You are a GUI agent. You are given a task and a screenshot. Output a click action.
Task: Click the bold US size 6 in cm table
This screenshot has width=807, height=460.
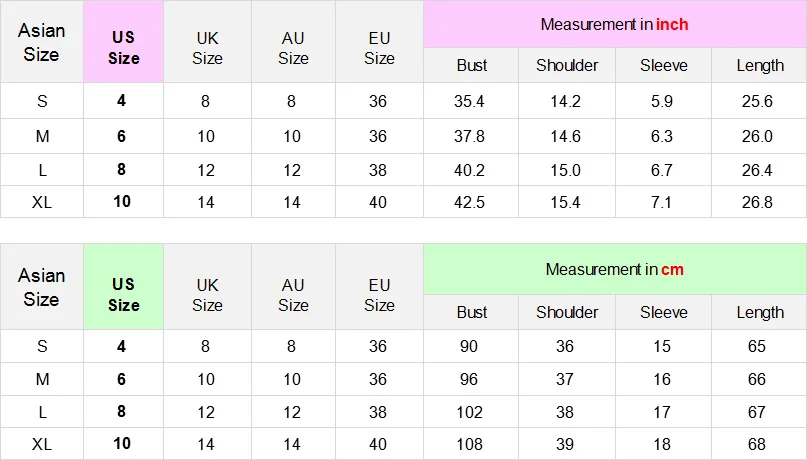pyautogui.click(x=121, y=379)
